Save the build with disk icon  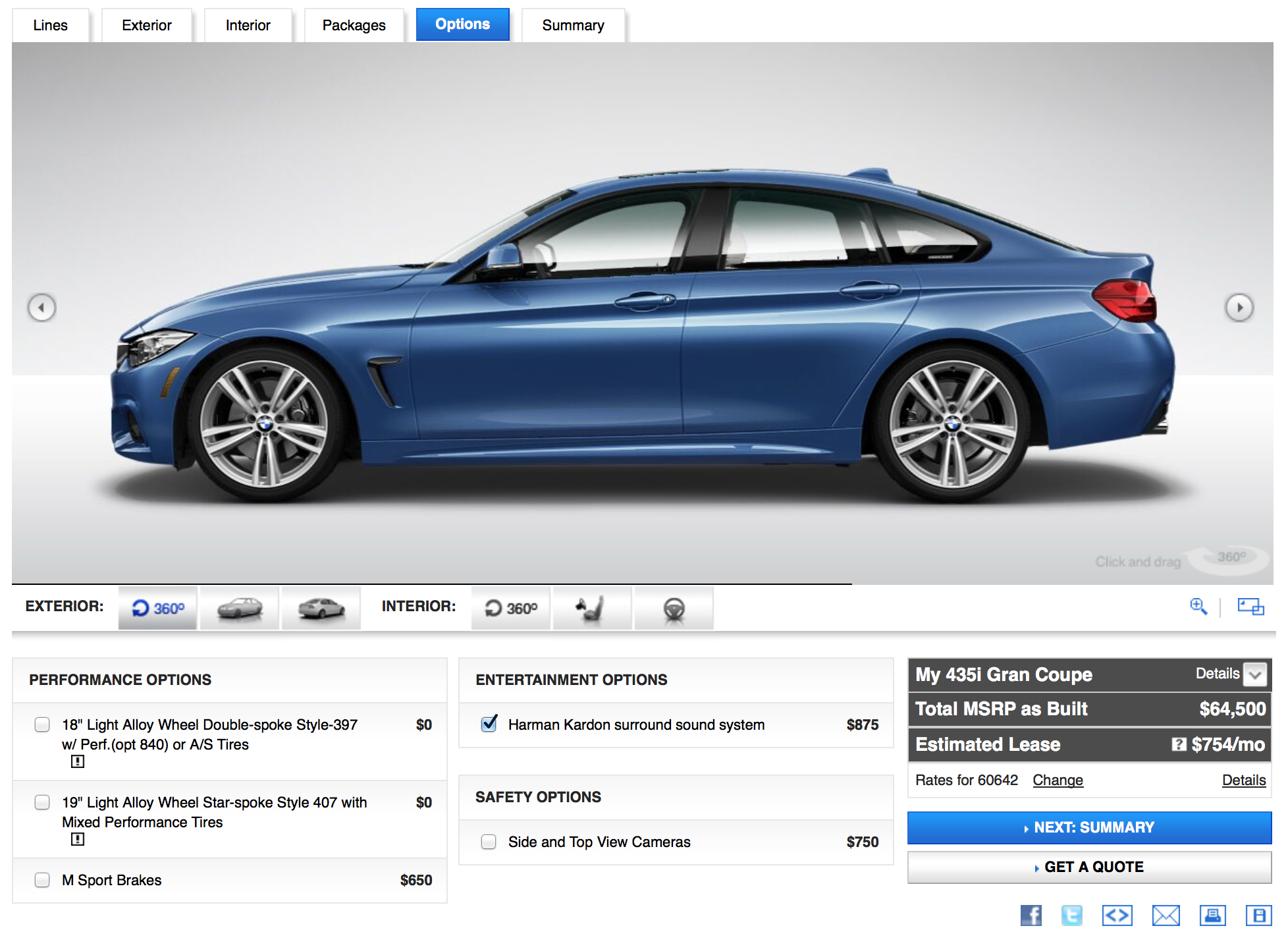click(1258, 916)
